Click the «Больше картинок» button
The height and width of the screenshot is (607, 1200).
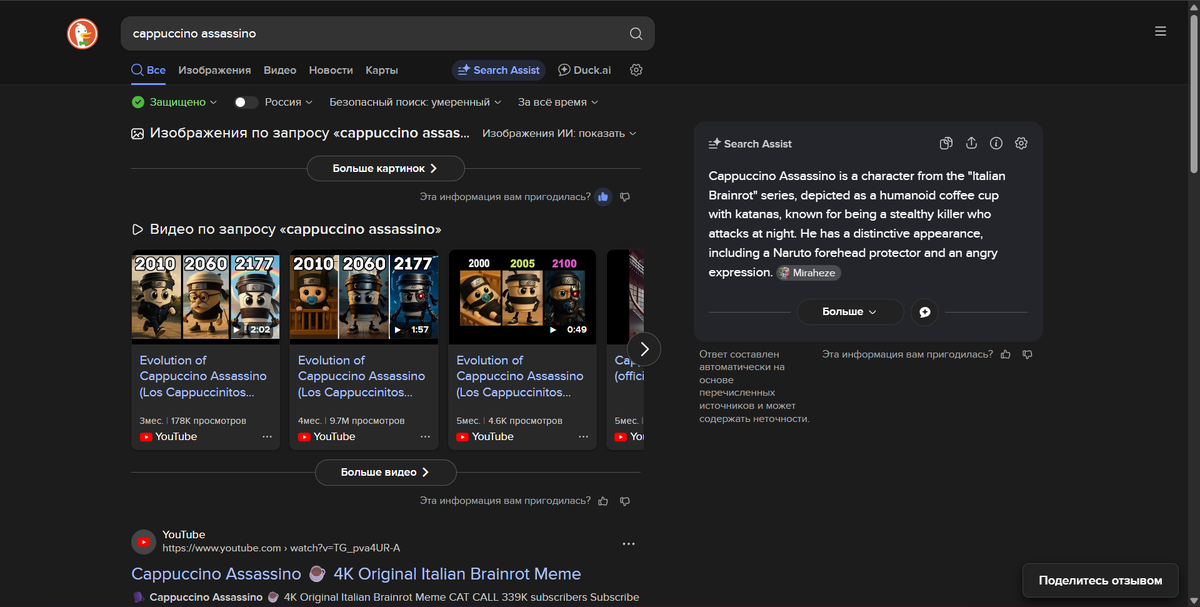click(385, 168)
